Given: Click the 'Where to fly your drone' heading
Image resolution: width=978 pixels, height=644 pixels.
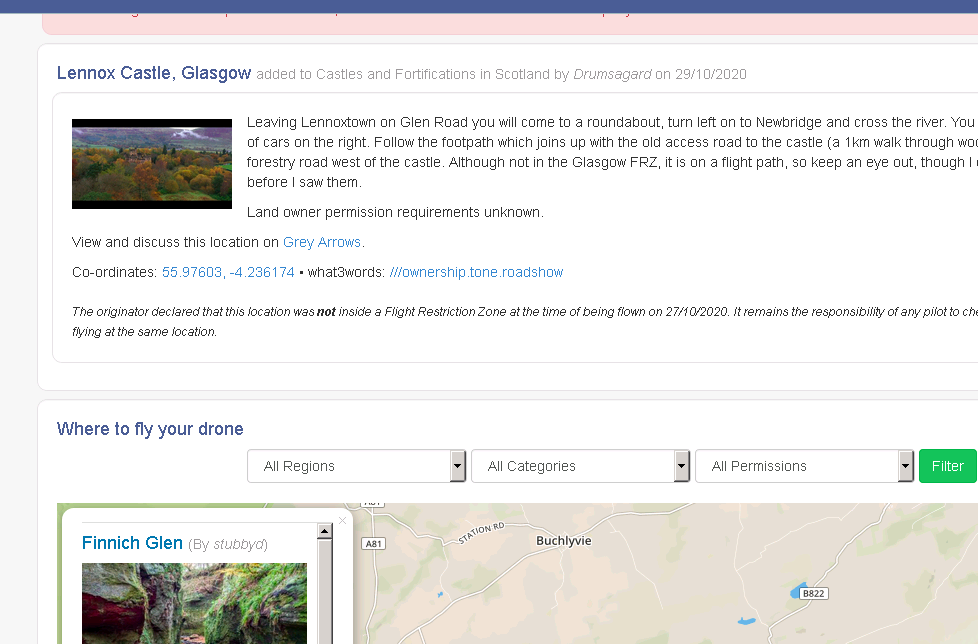Looking at the screenshot, I should point(150,429).
